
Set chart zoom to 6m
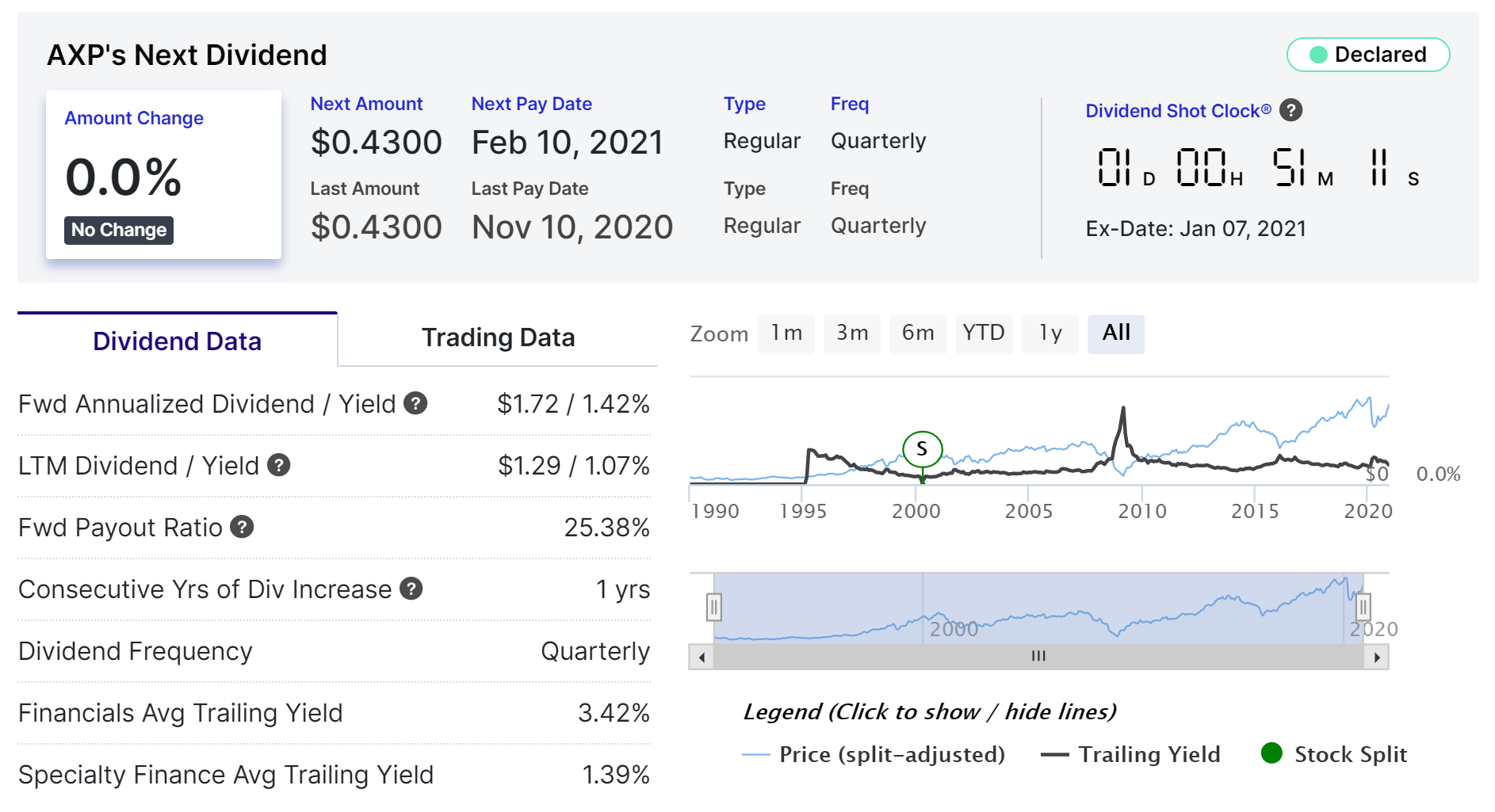point(918,334)
